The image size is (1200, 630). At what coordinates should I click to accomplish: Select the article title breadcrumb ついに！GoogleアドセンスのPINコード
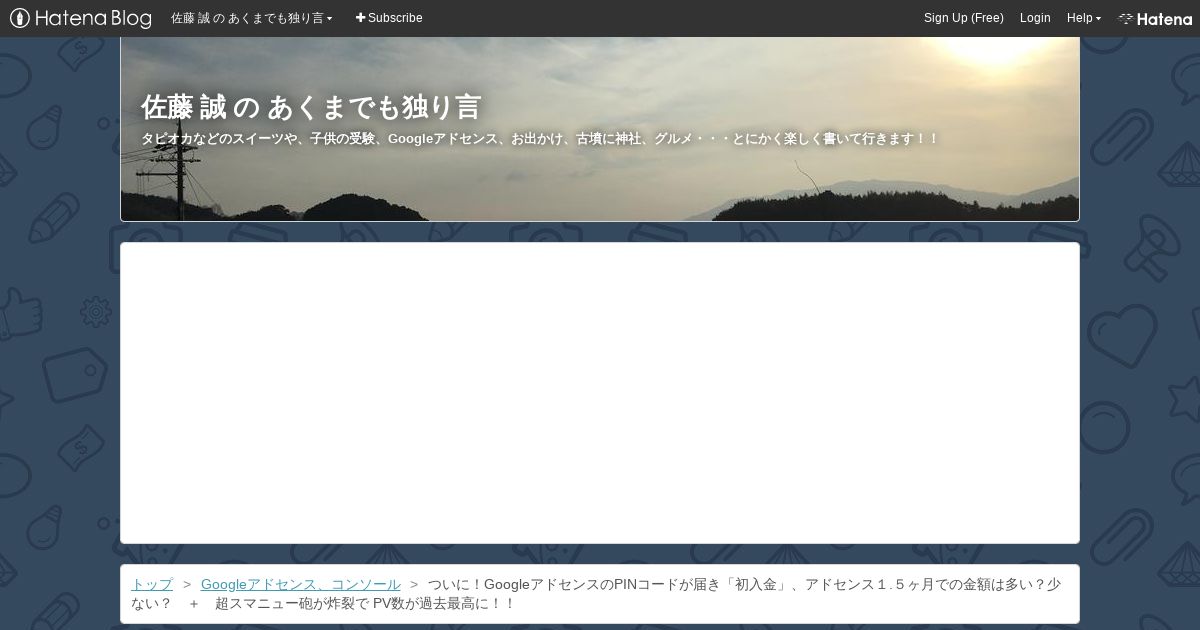596,594
